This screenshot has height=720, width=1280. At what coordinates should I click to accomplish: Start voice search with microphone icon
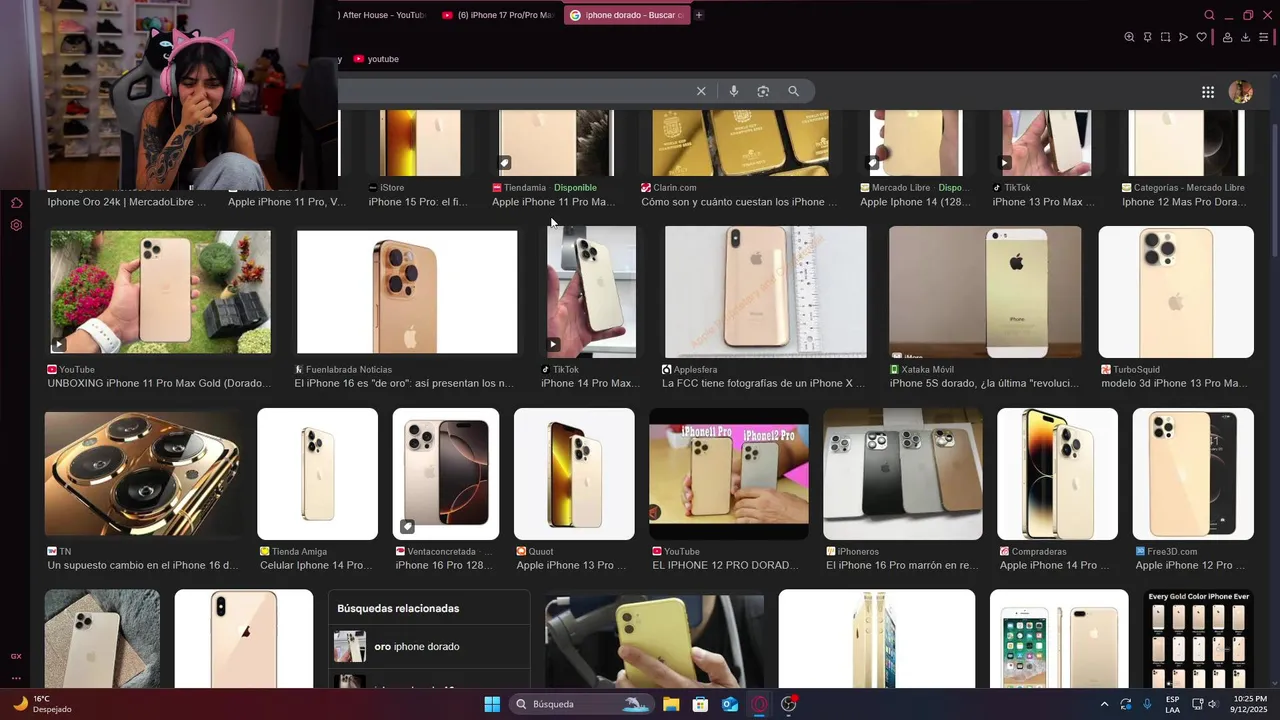[x=733, y=91]
